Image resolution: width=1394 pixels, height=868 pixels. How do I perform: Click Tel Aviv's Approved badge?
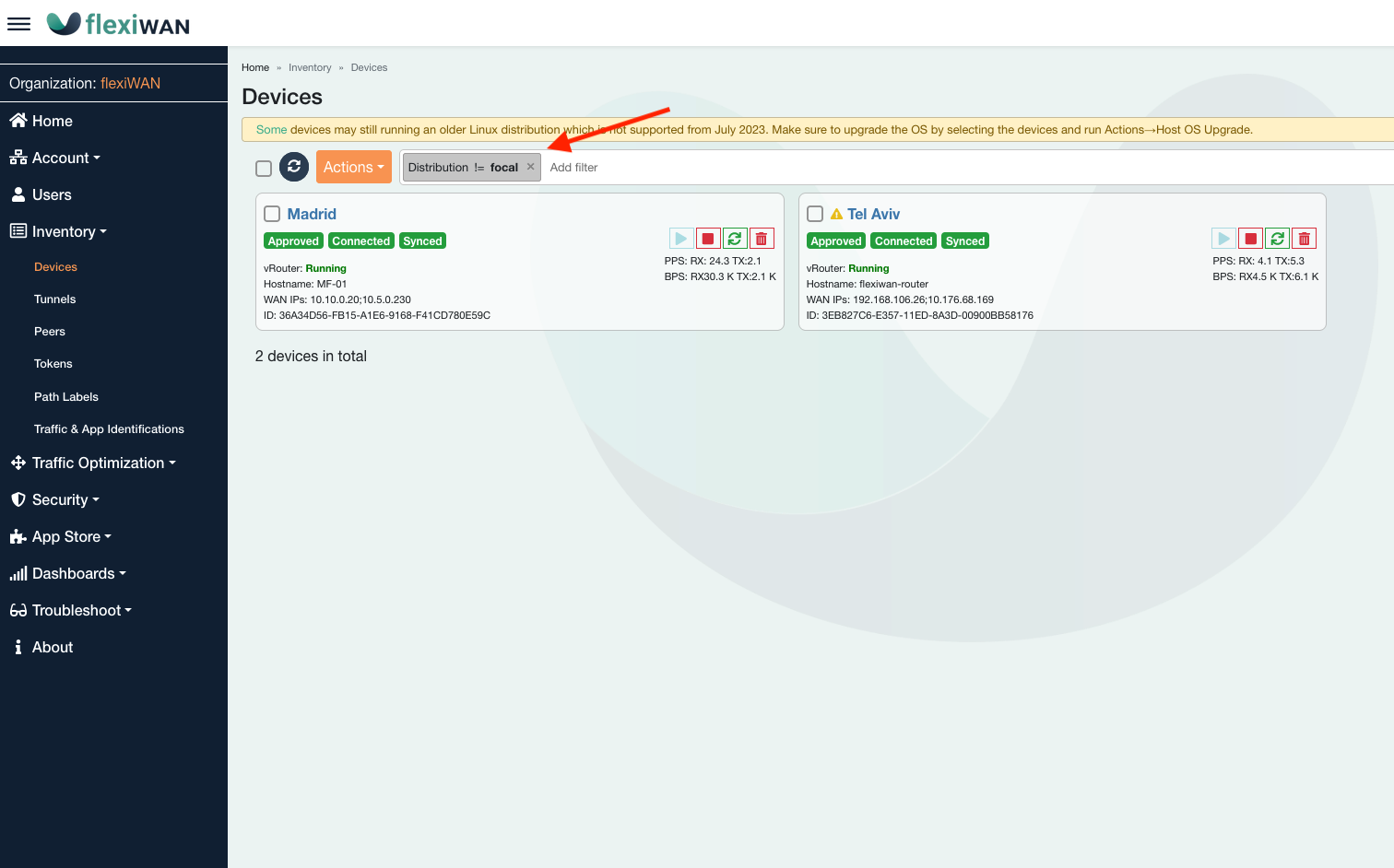coord(836,241)
